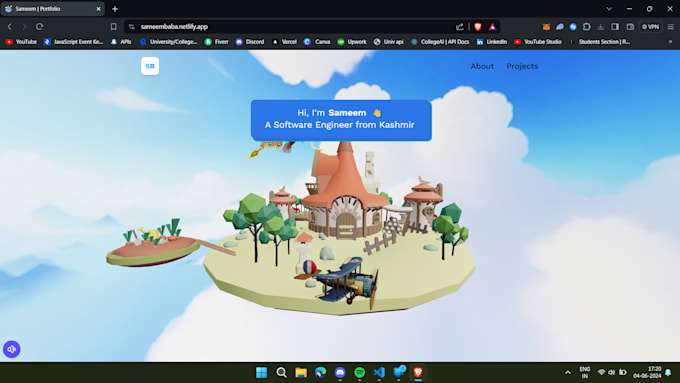Open the tab search chevron dropdown
The height and width of the screenshot is (383, 680).
pyautogui.click(x=609, y=9)
